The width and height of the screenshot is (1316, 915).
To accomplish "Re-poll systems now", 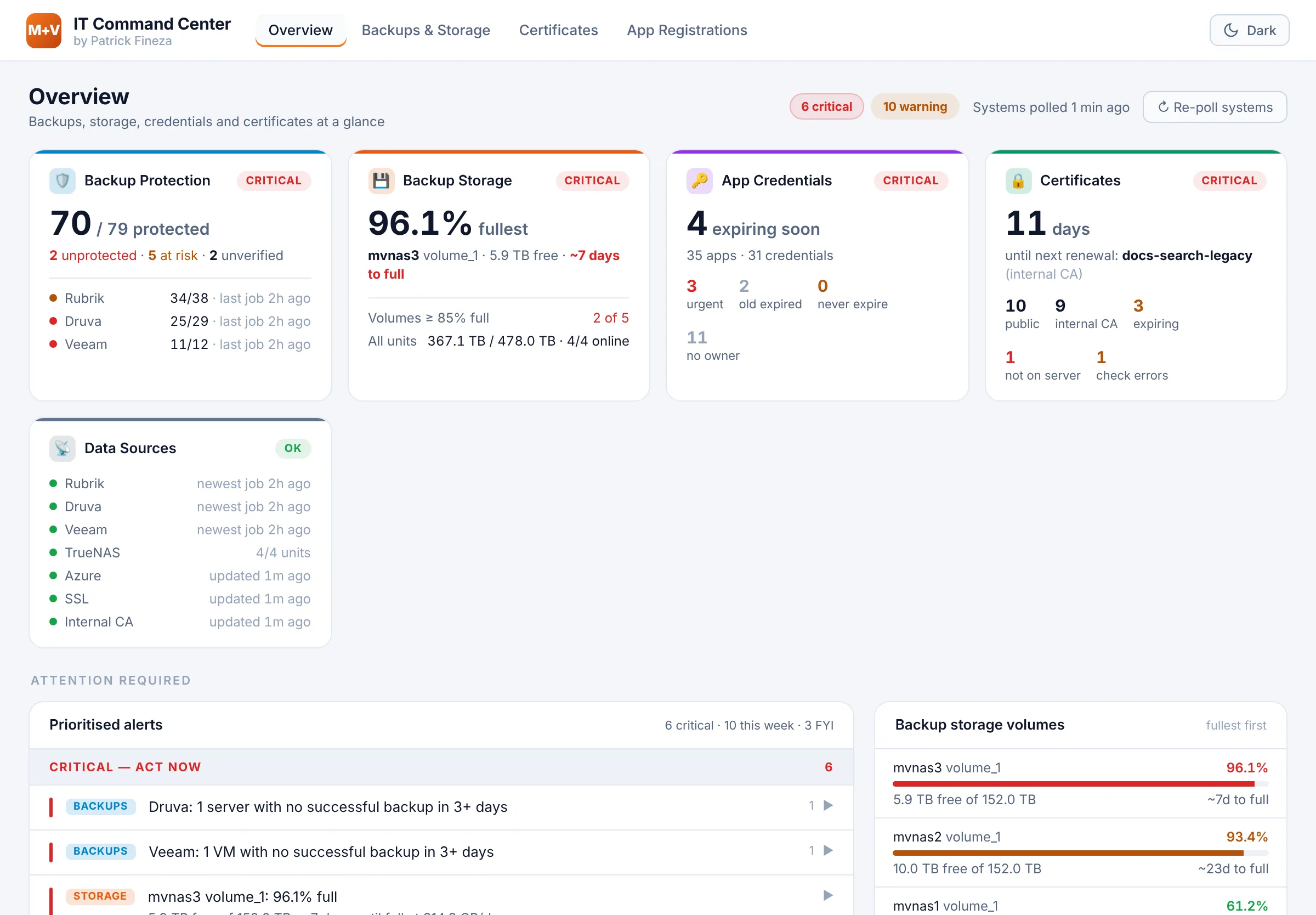I will click(x=1215, y=107).
